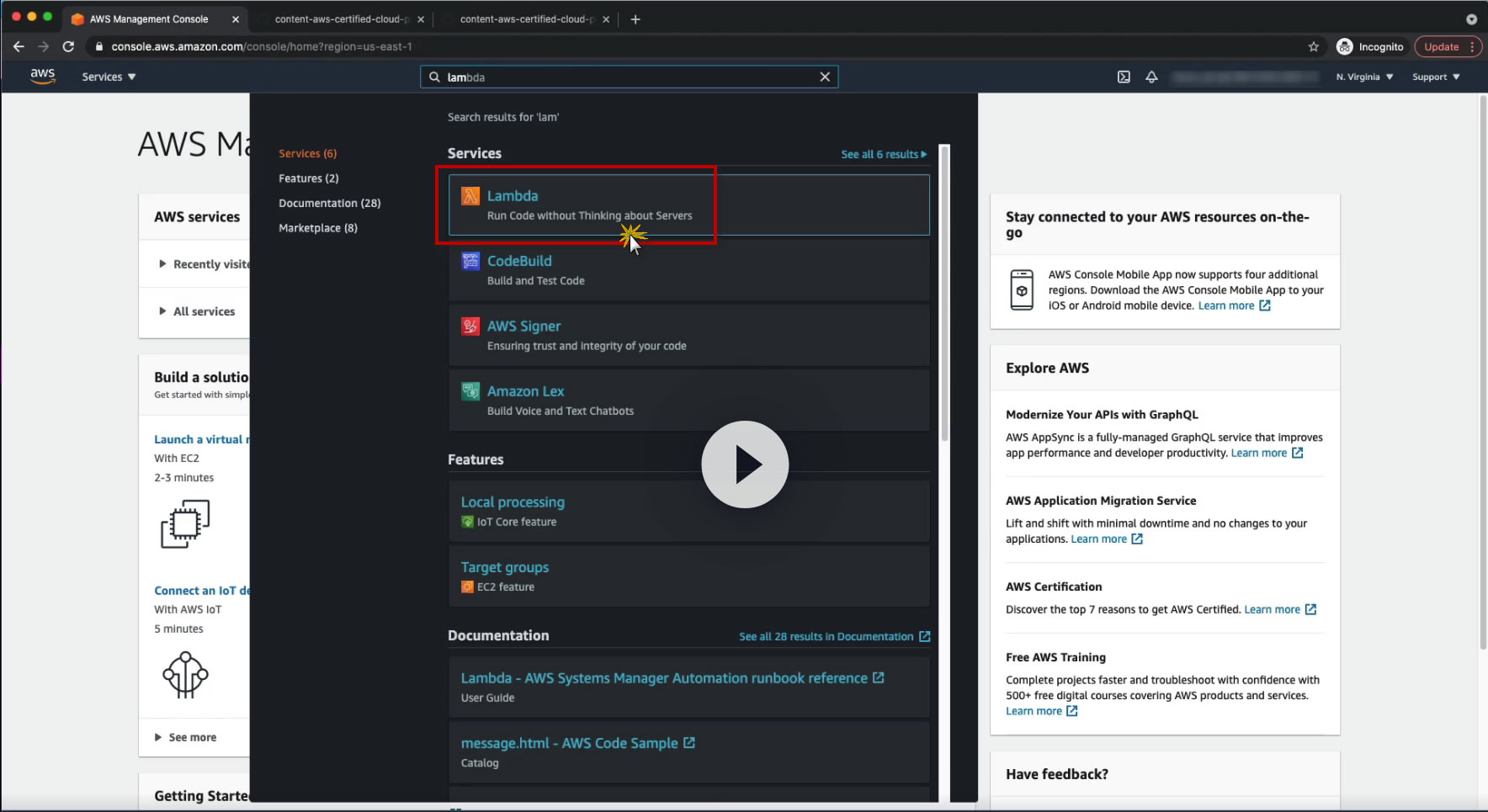Screen dimensions: 1488x812
Task: Select Marketplace (8) filter
Action: click(x=318, y=228)
